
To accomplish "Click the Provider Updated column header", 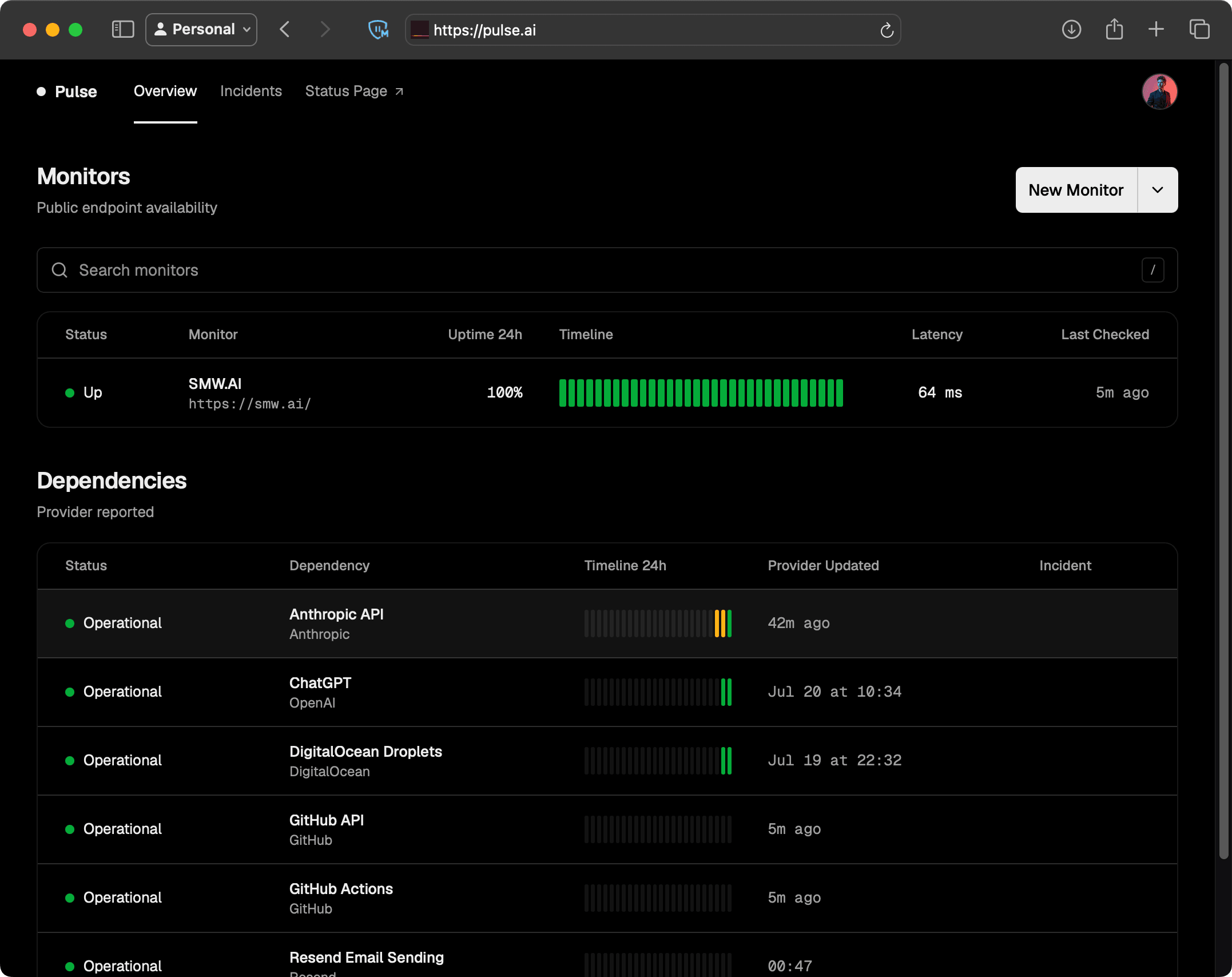I will coord(823,566).
